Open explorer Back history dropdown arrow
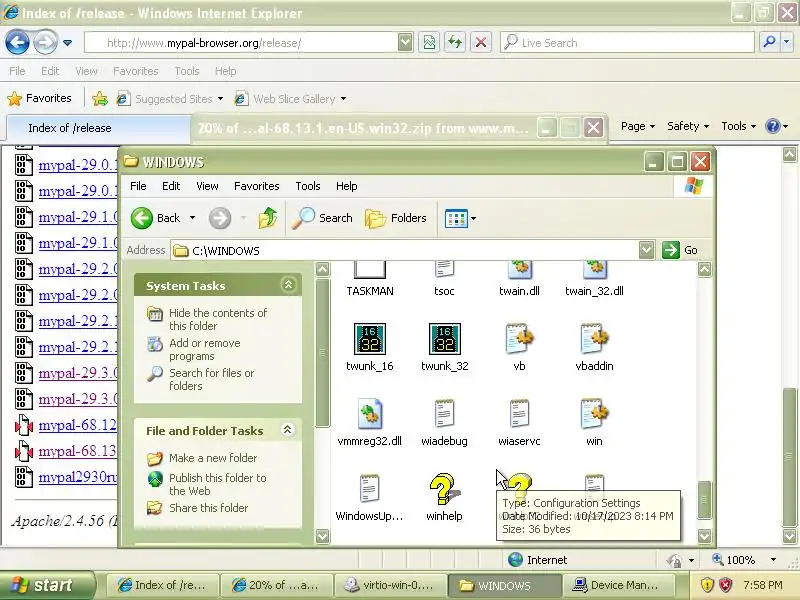Image resolution: width=800 pixels, height=600 pixels. coord(192,218)
